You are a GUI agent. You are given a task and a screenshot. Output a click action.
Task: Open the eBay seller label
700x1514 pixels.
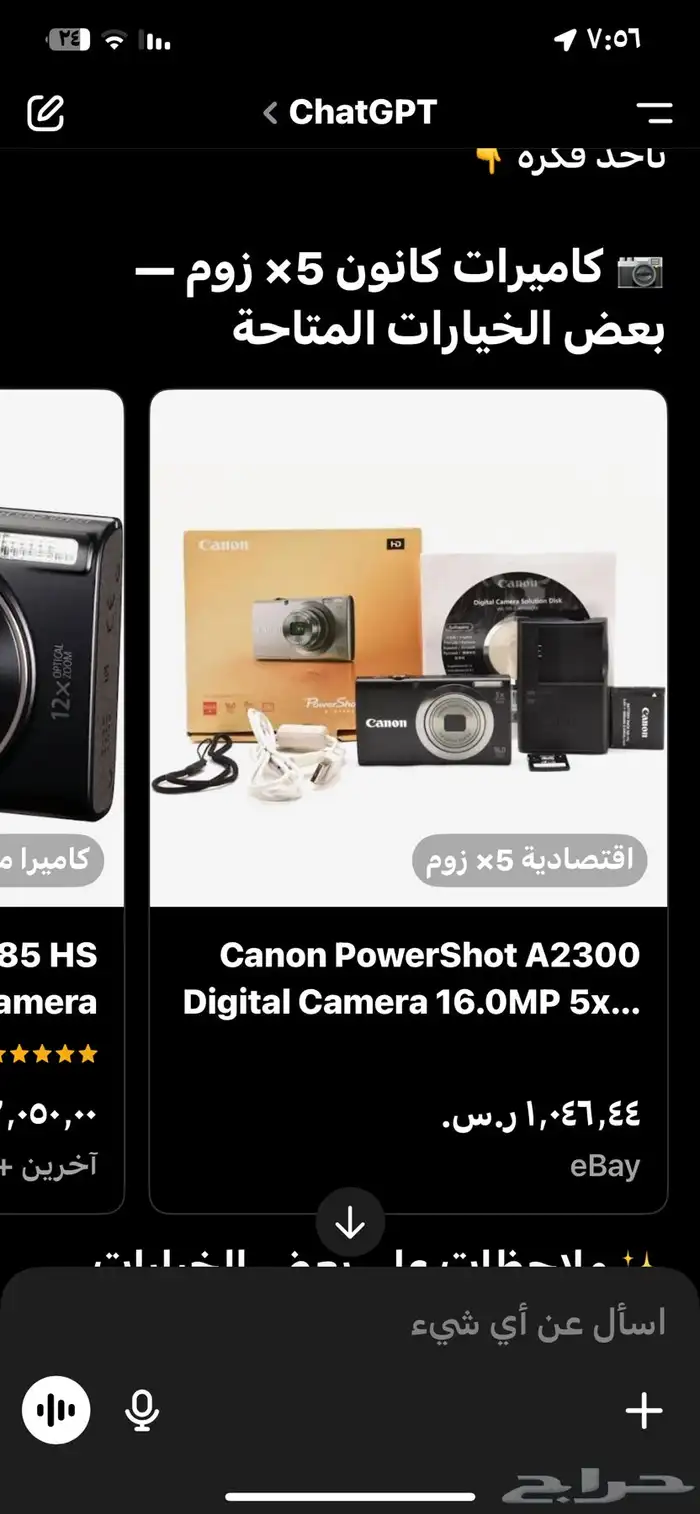coord(605,1166)
